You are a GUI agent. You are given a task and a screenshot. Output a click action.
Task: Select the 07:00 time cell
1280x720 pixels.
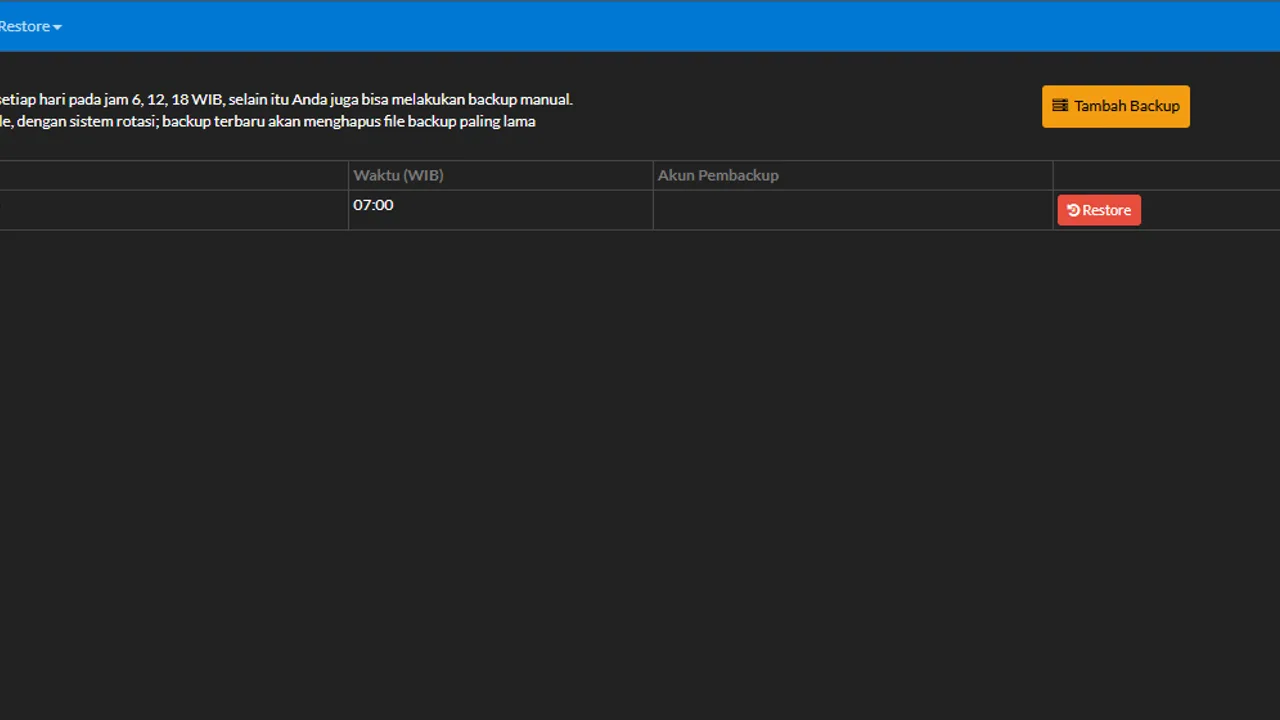(x=500, y=210)
